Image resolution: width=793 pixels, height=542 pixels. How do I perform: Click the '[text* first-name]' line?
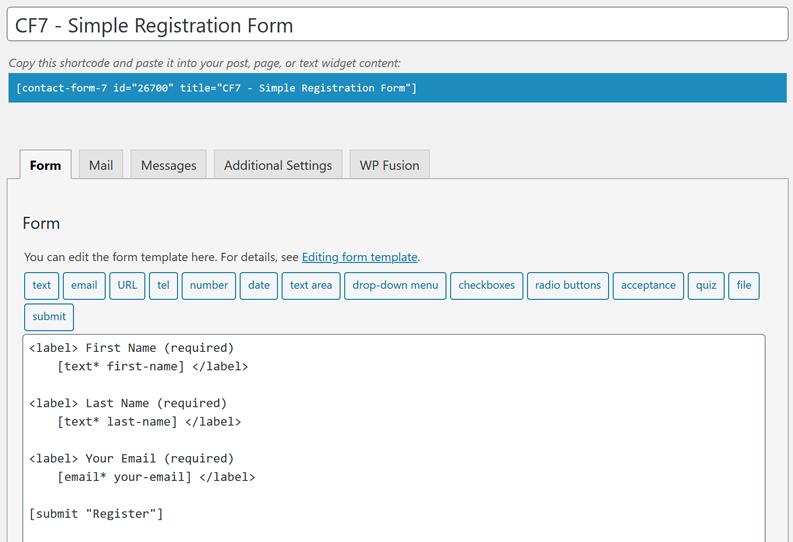(152, 367)
